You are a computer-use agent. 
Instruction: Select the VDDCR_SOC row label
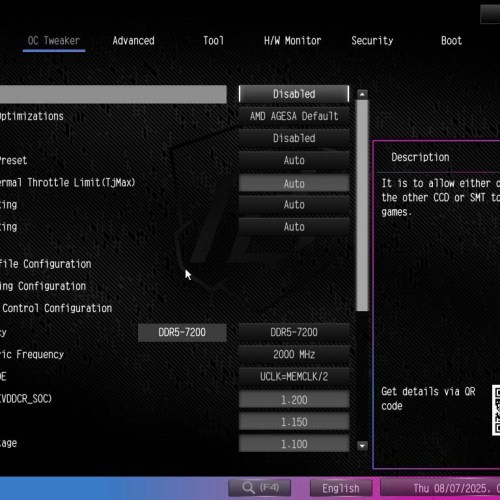tap(26, 399)
